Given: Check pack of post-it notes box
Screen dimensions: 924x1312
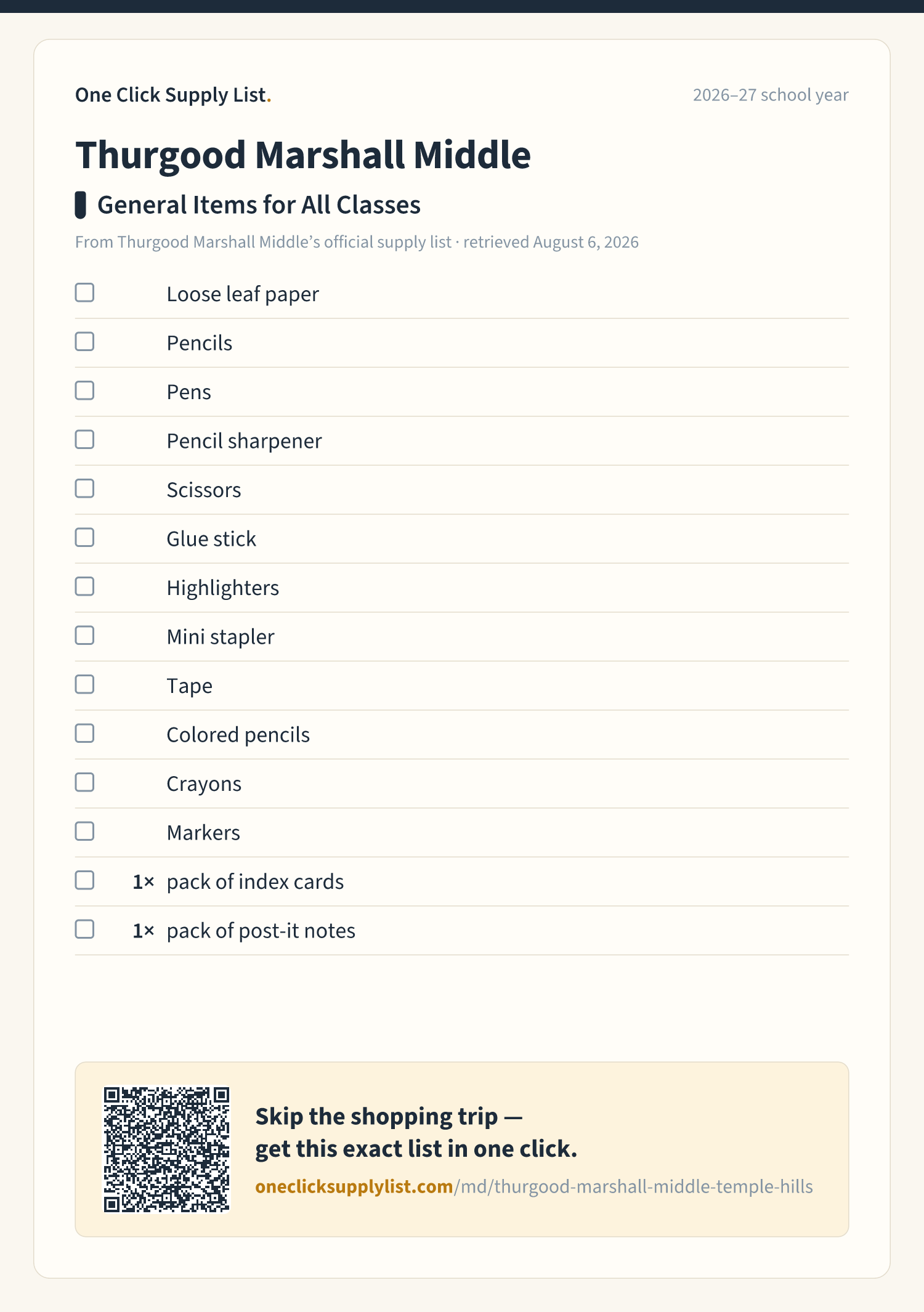Looking at the screenshot, I should coord(84,929).
